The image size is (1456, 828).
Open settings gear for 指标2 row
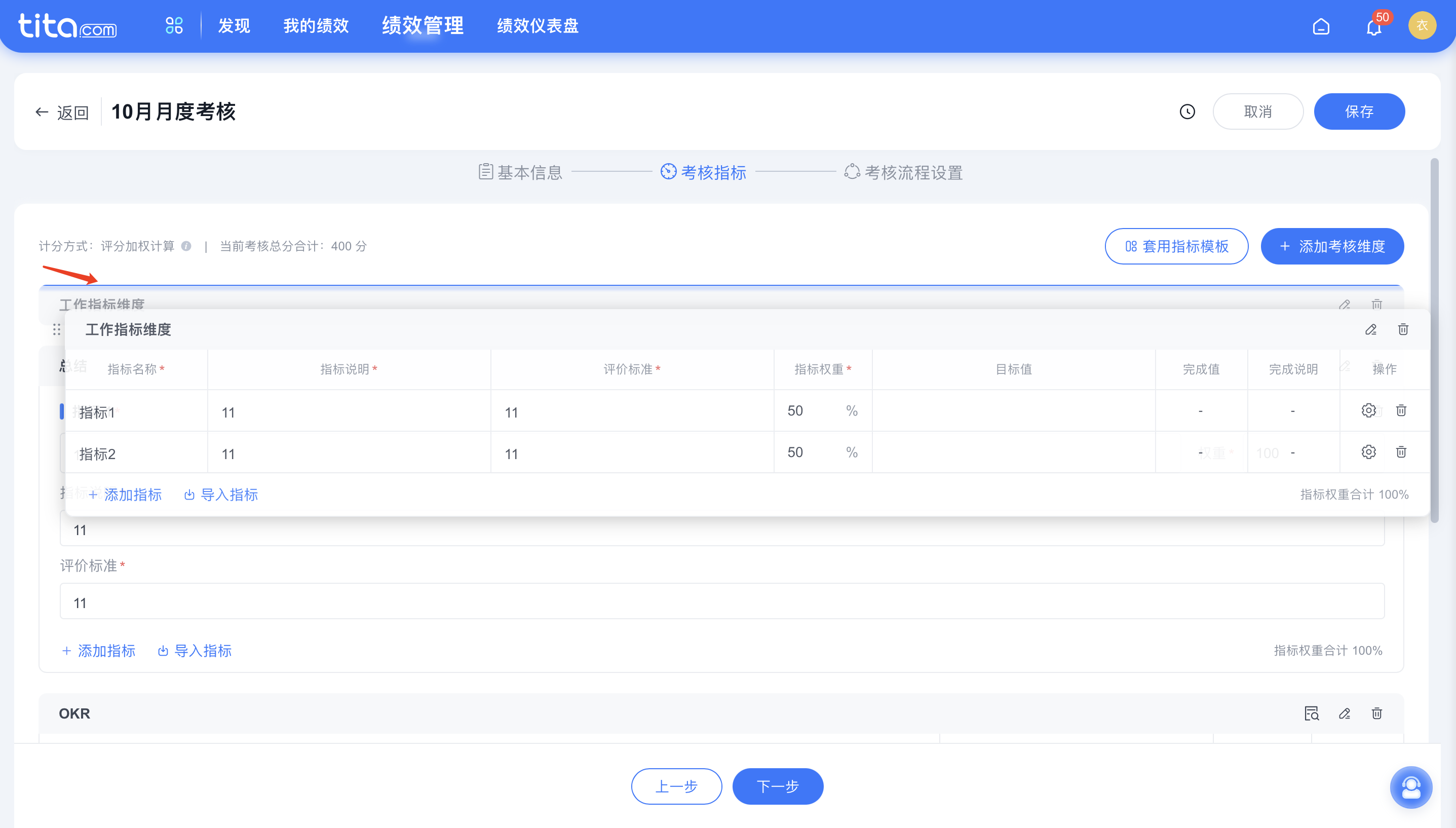tap(1368, 451)
